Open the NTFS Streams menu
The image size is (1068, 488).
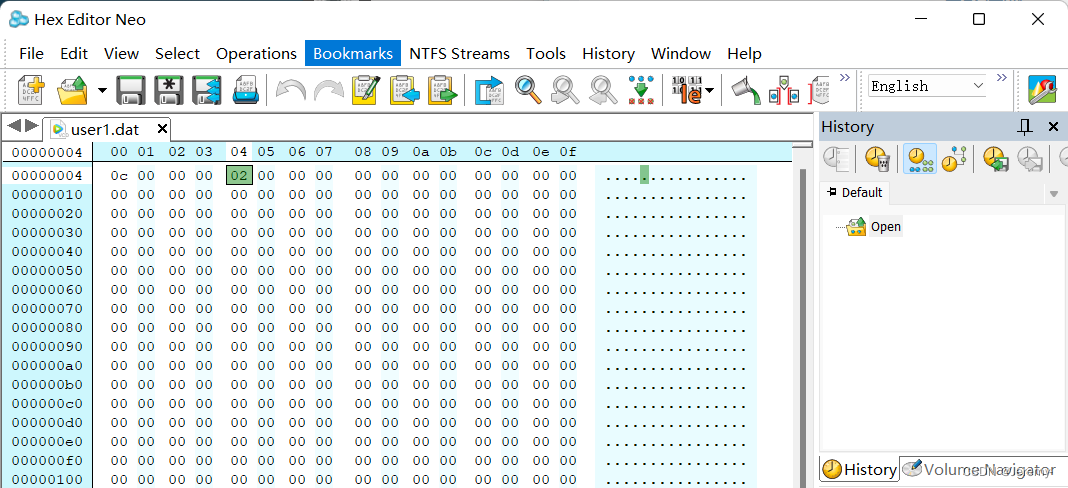[x=459, y=54]
